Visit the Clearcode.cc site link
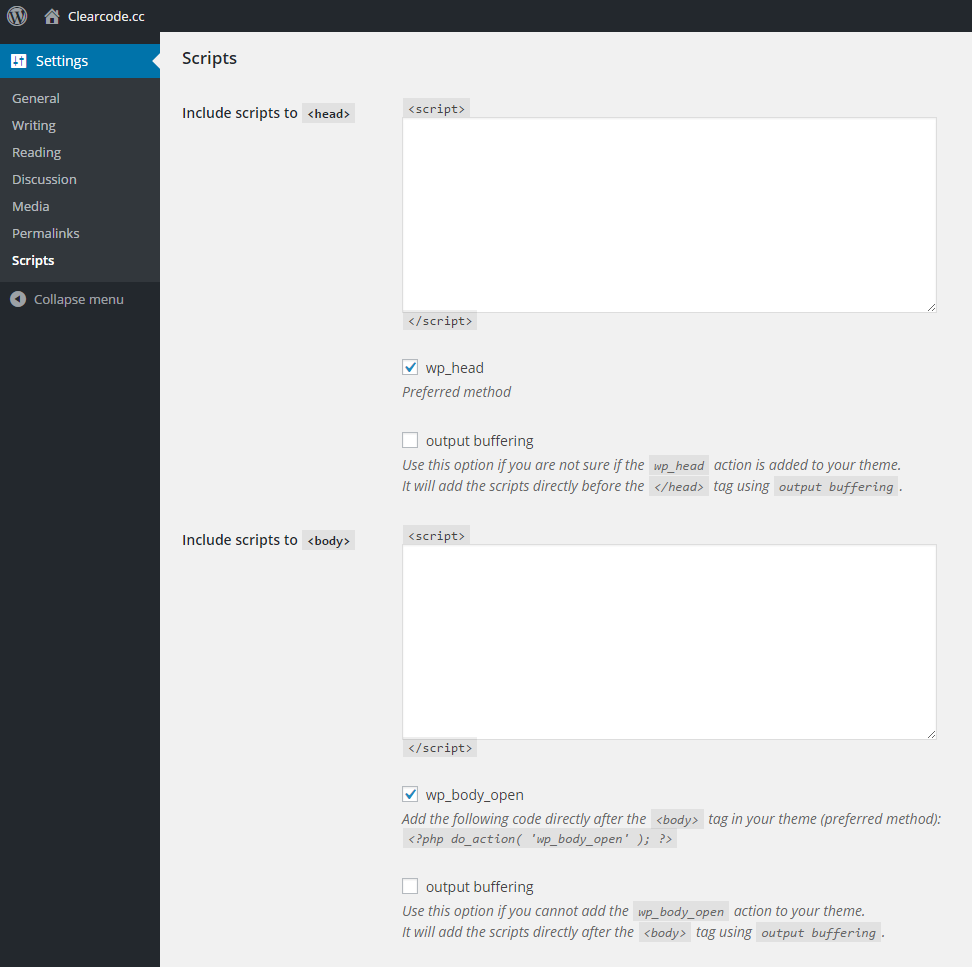 (x=106, y=17)
